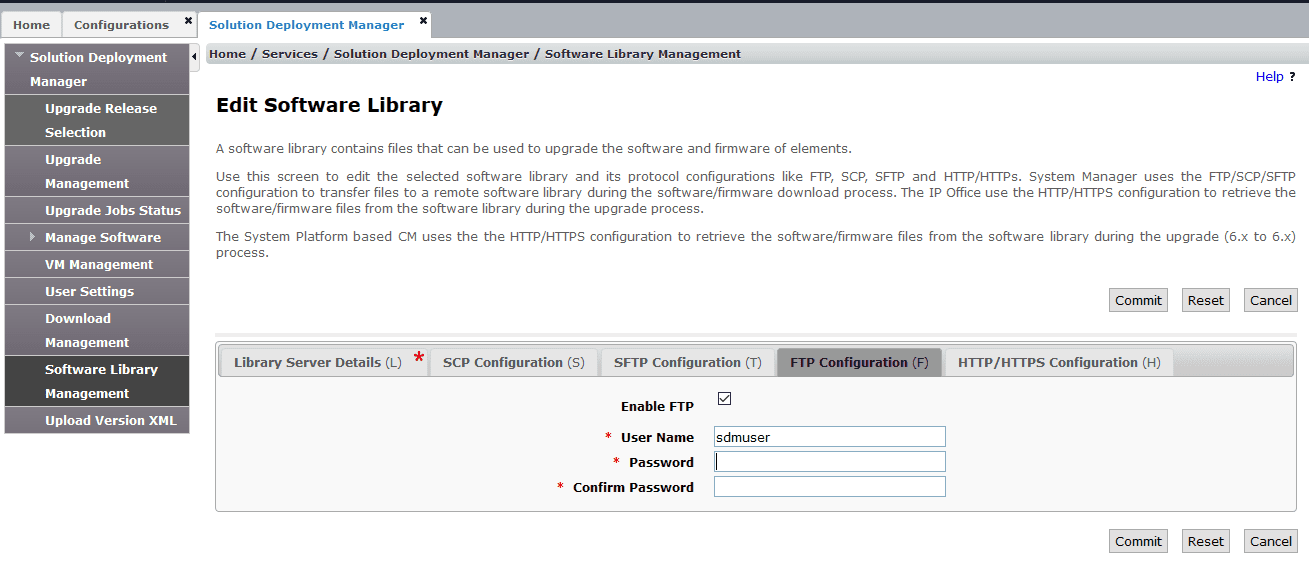Navigate to VM Management
Screen dimensions: 1309x566
click(x=98, y=264)
